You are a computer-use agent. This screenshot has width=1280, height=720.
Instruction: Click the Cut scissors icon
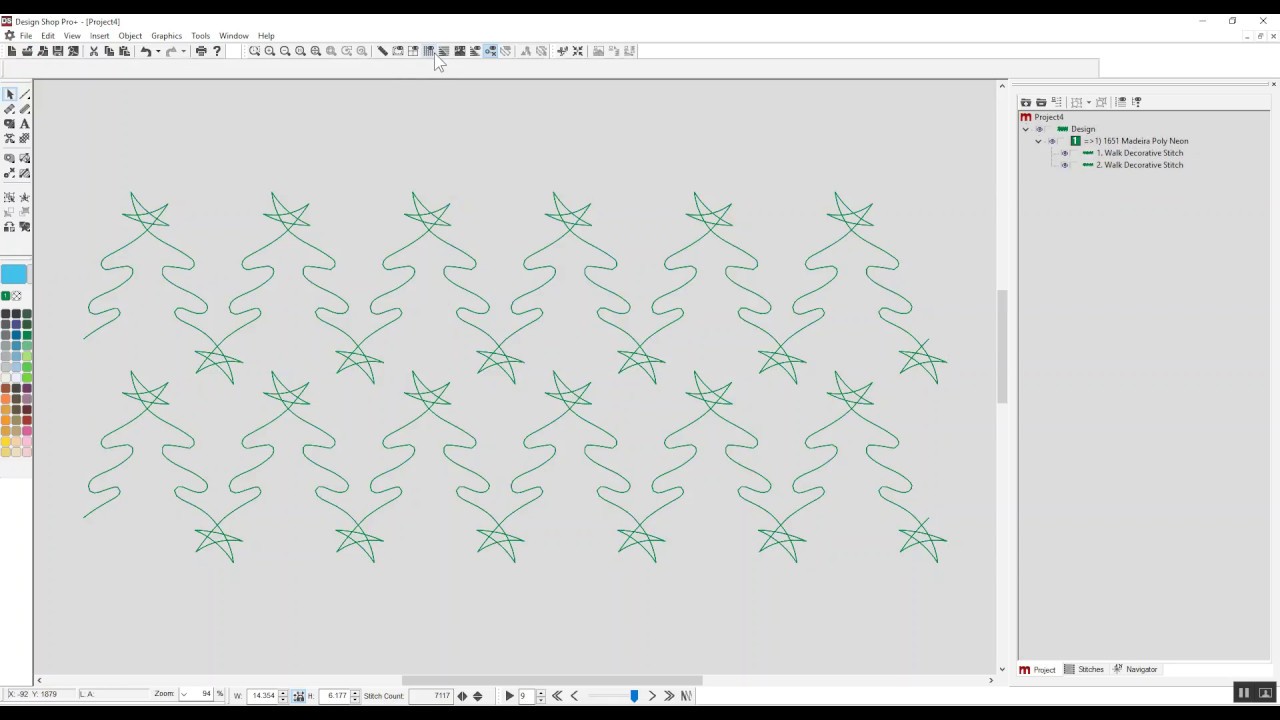pyautogui.click(x=93, y=51)
